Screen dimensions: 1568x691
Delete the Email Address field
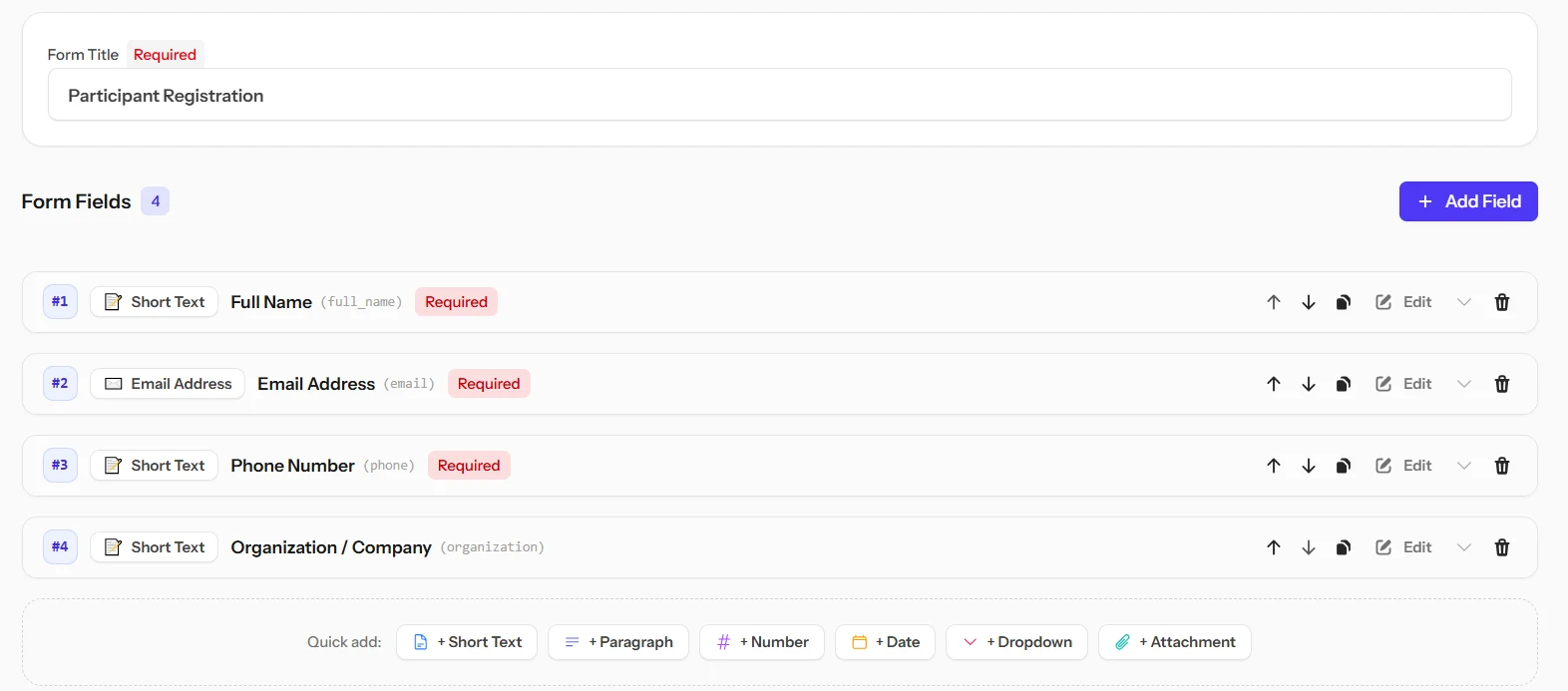(x=1502, y=384)
